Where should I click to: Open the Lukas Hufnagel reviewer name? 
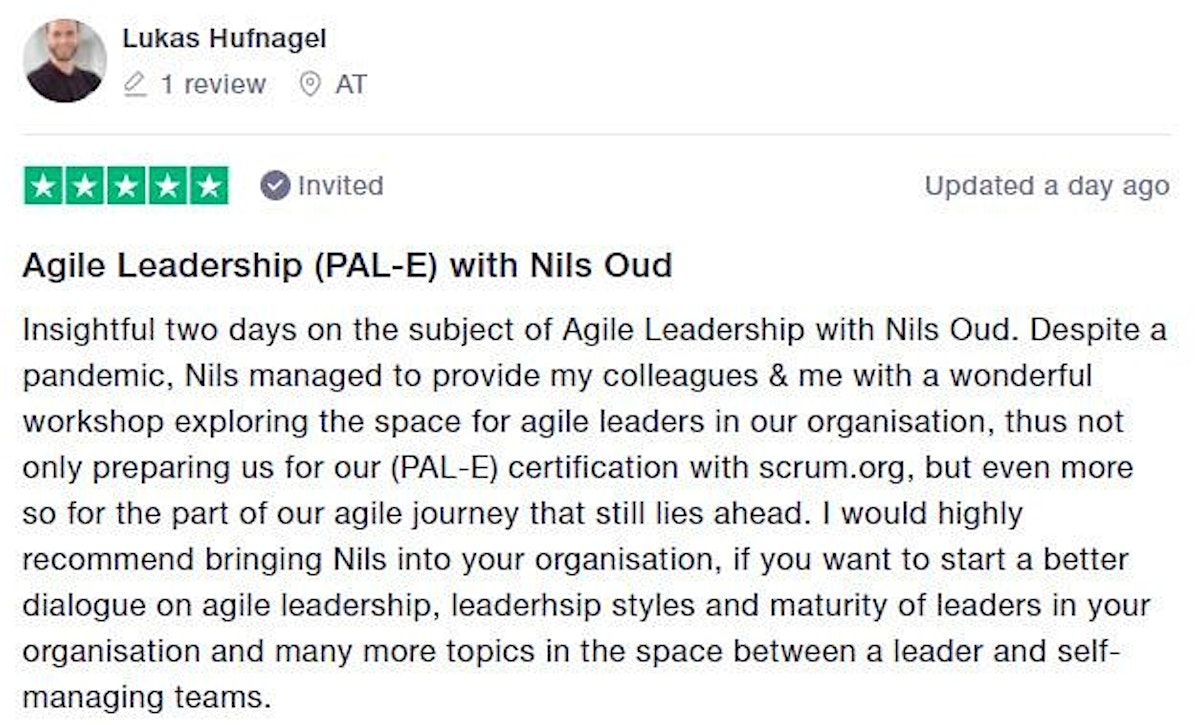224,39
